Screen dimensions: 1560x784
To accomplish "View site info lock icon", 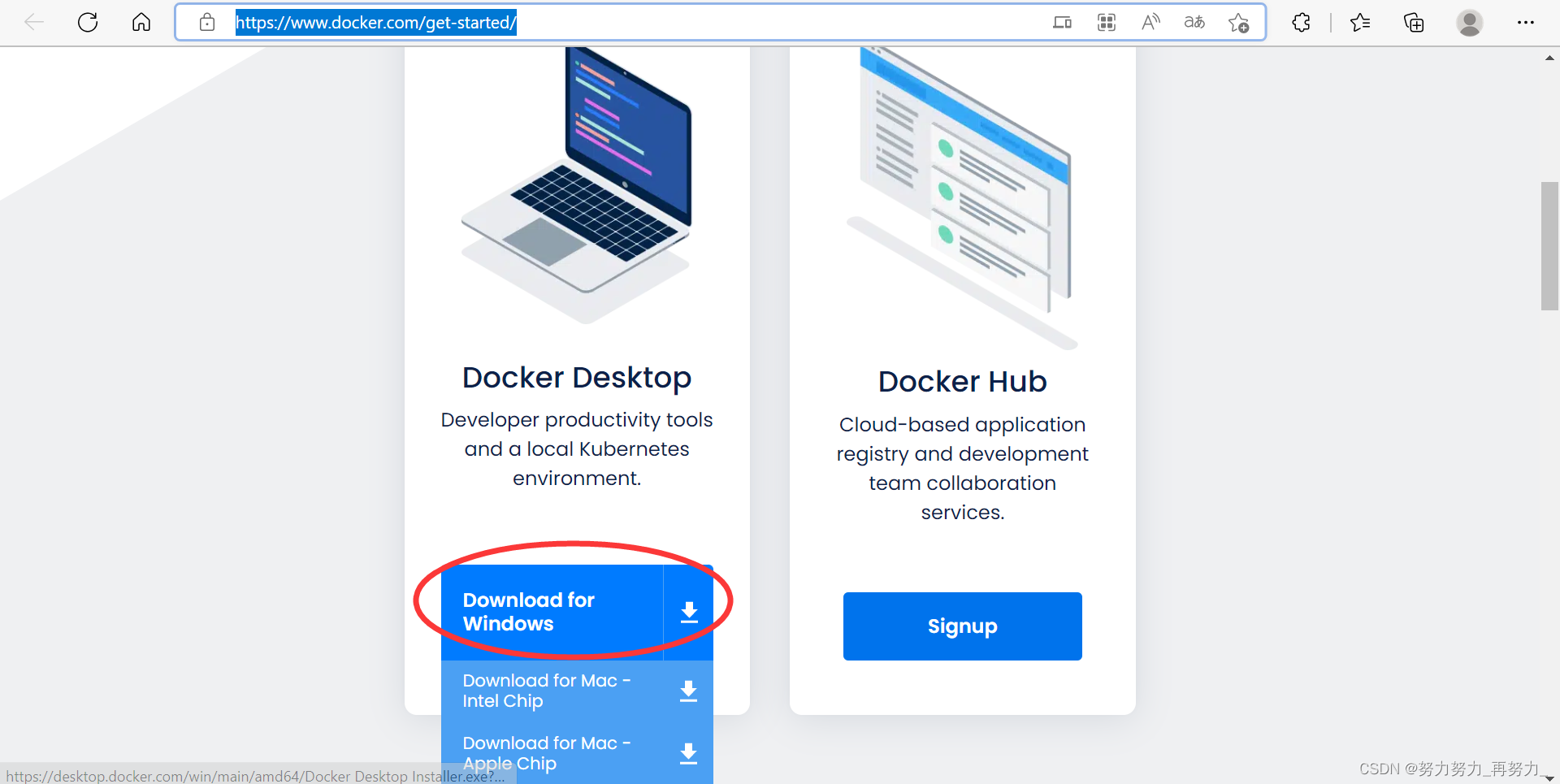I will (207, 22).
